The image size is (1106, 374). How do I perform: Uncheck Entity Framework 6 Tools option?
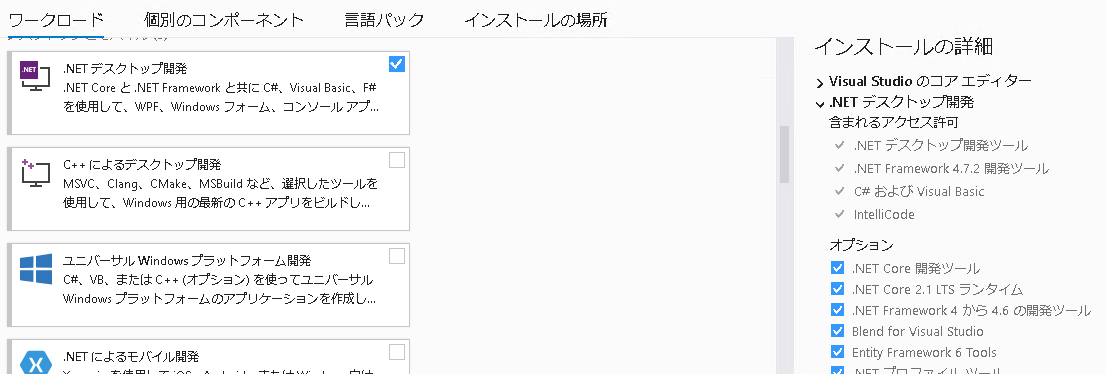click(x=837, y=352)
